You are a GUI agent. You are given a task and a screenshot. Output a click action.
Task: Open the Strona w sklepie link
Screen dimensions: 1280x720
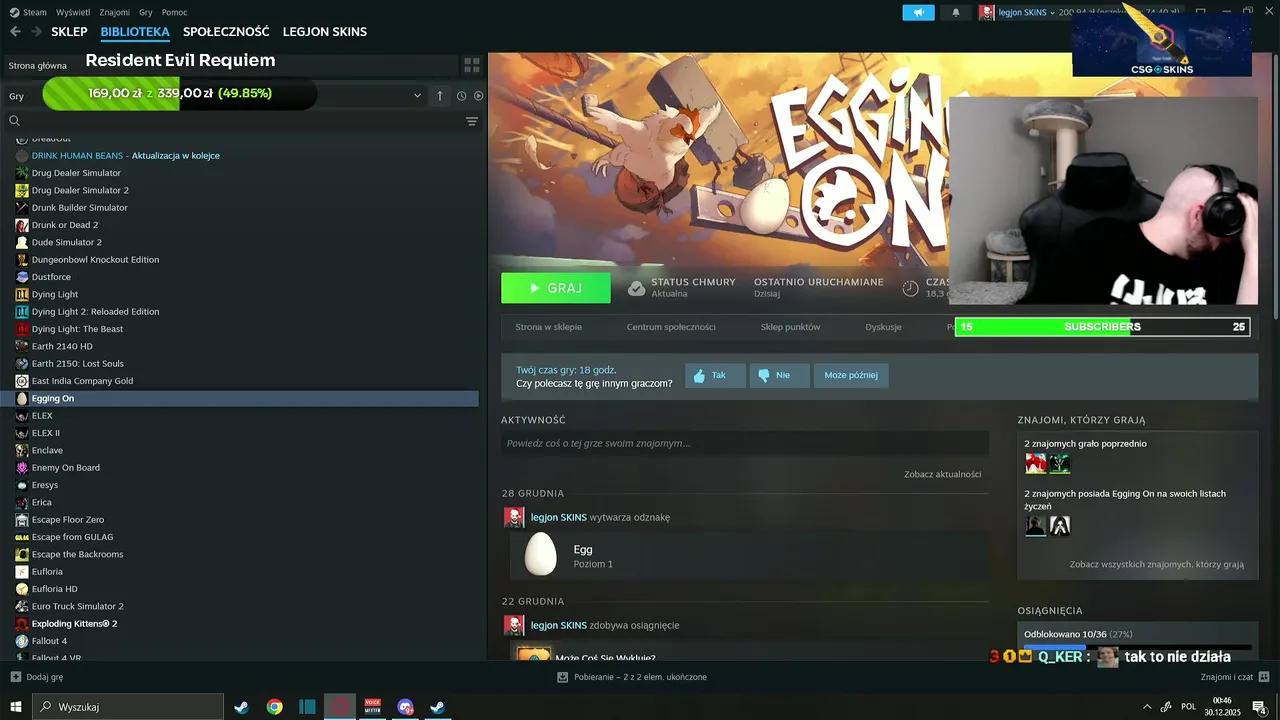(x=548, y=327)
